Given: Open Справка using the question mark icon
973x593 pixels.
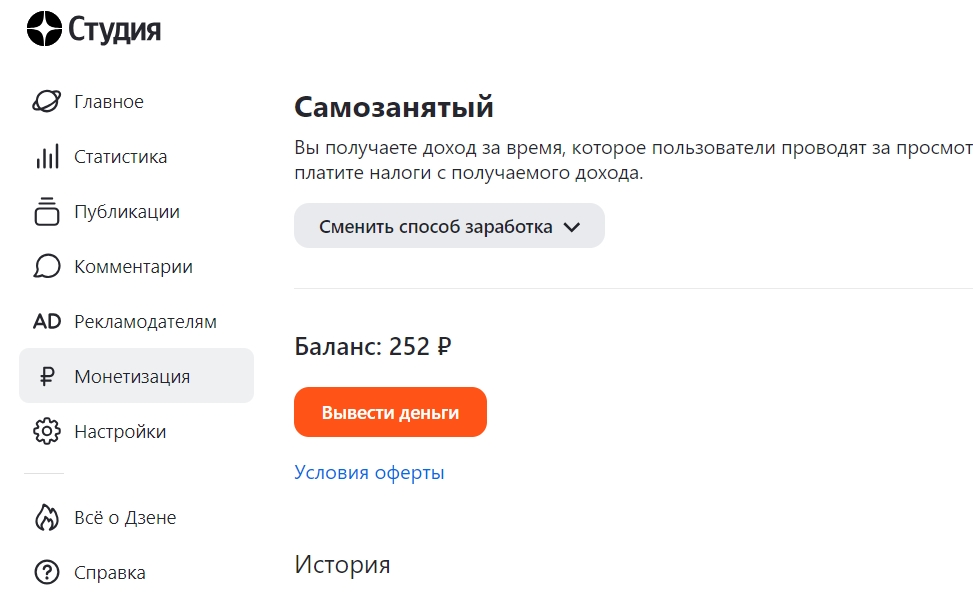Looking at the screenshot, I should click(x=47, y=571).
